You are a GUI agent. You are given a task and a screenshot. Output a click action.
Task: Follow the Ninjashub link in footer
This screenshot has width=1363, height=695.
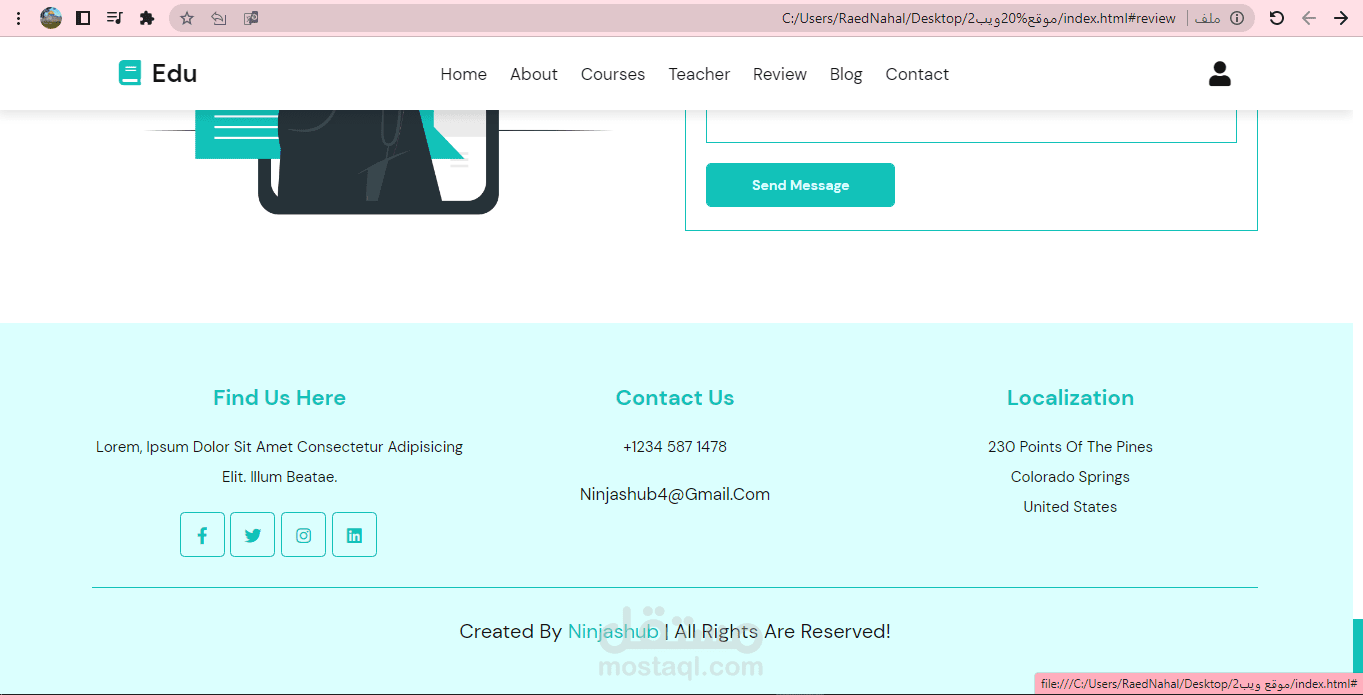point(613,631)
